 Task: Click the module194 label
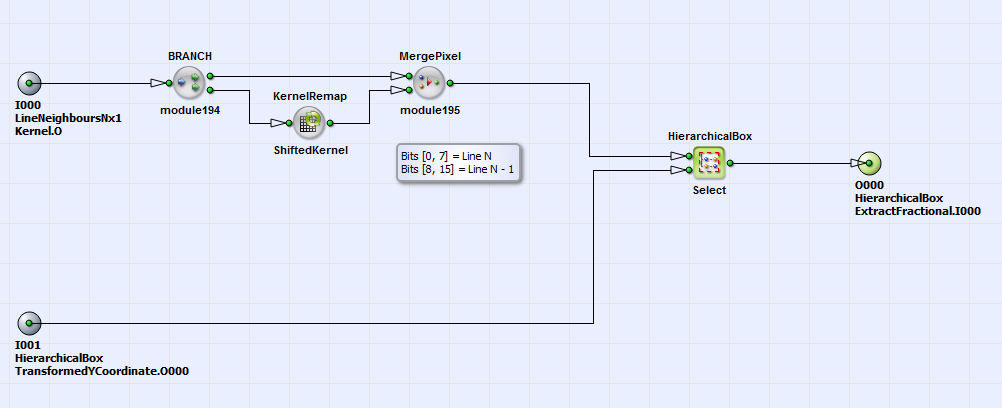(190, 110)
